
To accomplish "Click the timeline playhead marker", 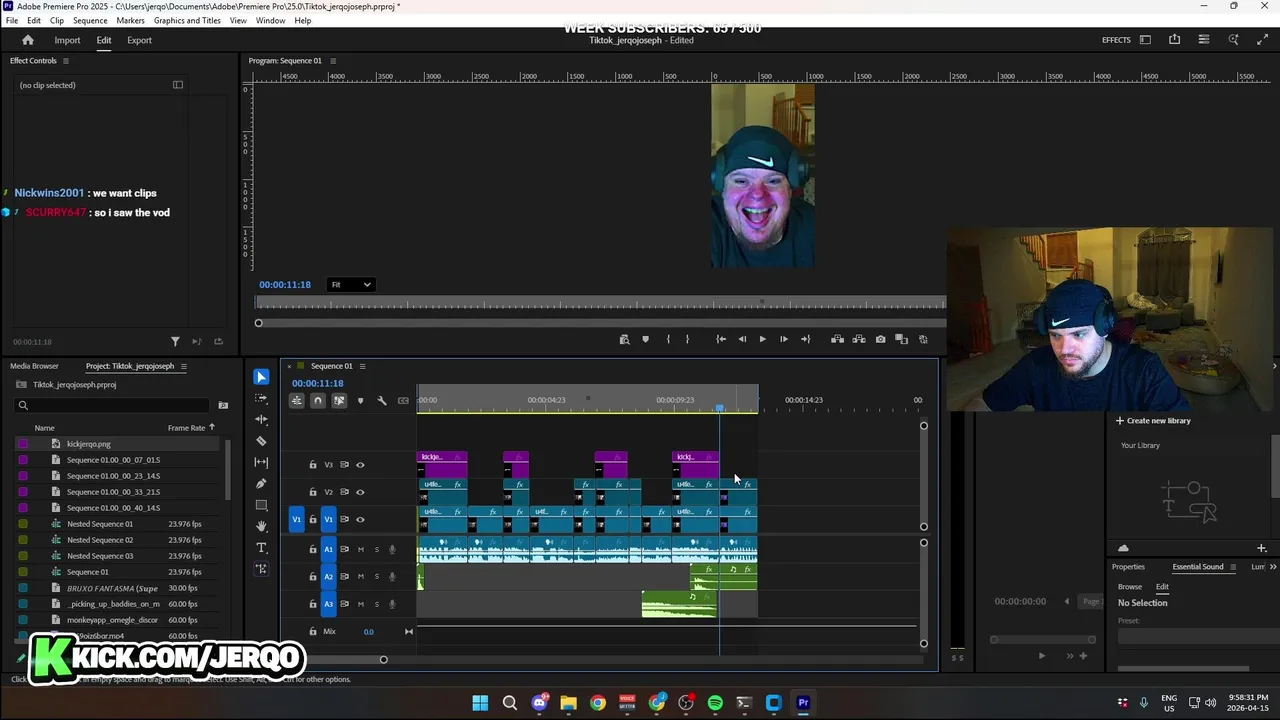I will coord(719,407).
